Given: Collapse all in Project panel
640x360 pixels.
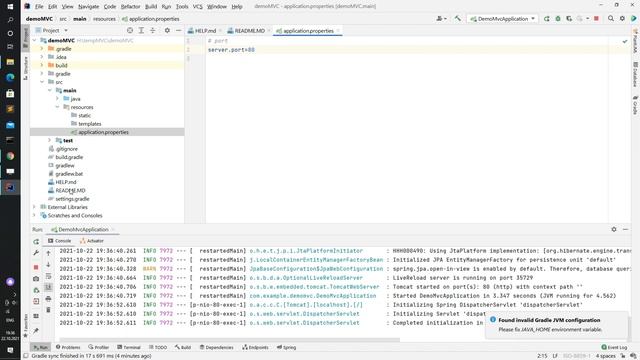Looking at the screenshot, I should click(x=153, y=30).
